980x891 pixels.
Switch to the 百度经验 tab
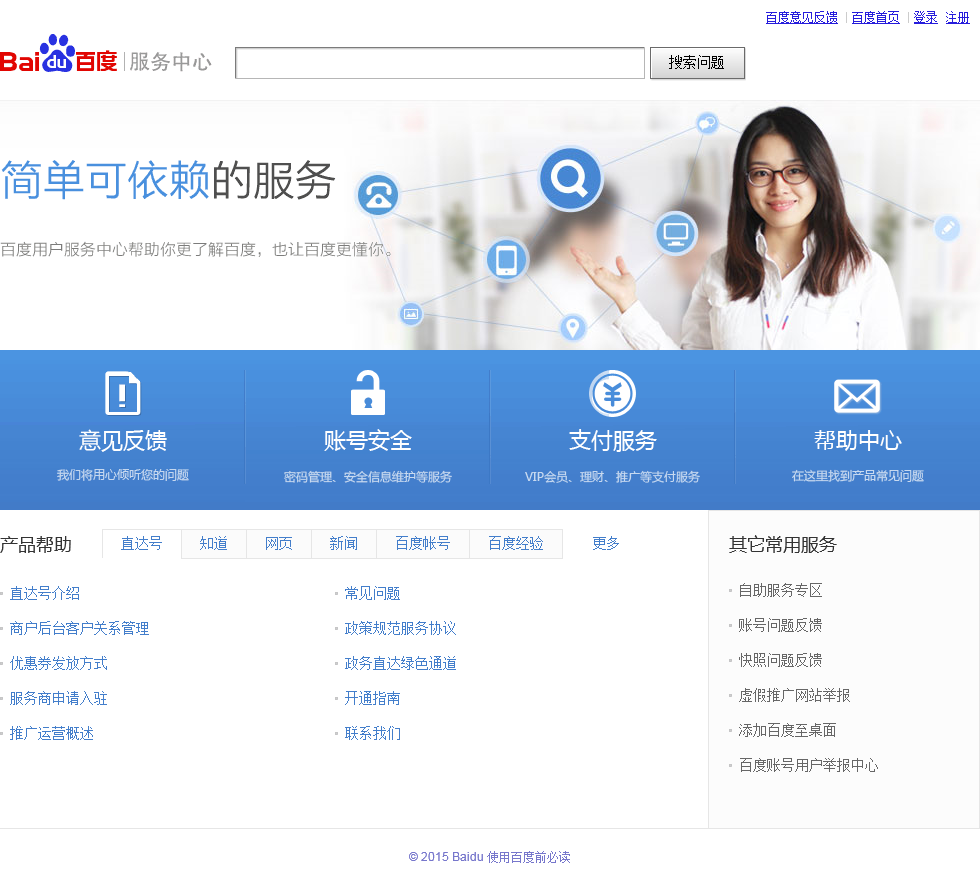516,544
